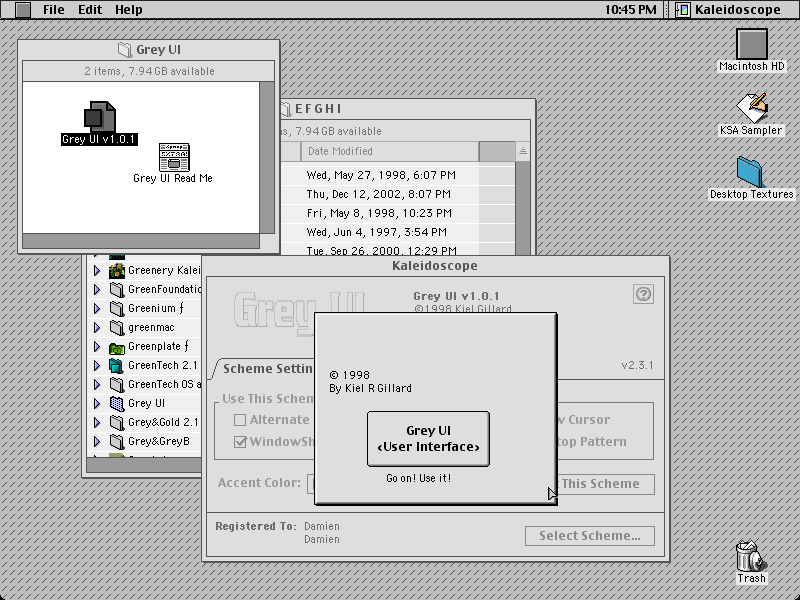Screen dimensions: 800x600
Task: Click the Kaleidoscope application menu icon
Action: tap(683, 10)
